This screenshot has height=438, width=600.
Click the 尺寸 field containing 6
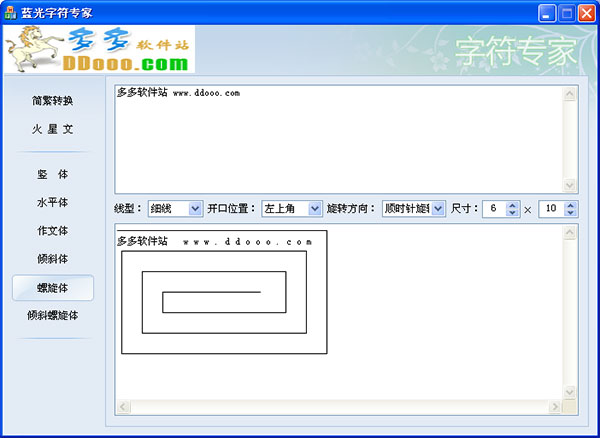[494, 209]
